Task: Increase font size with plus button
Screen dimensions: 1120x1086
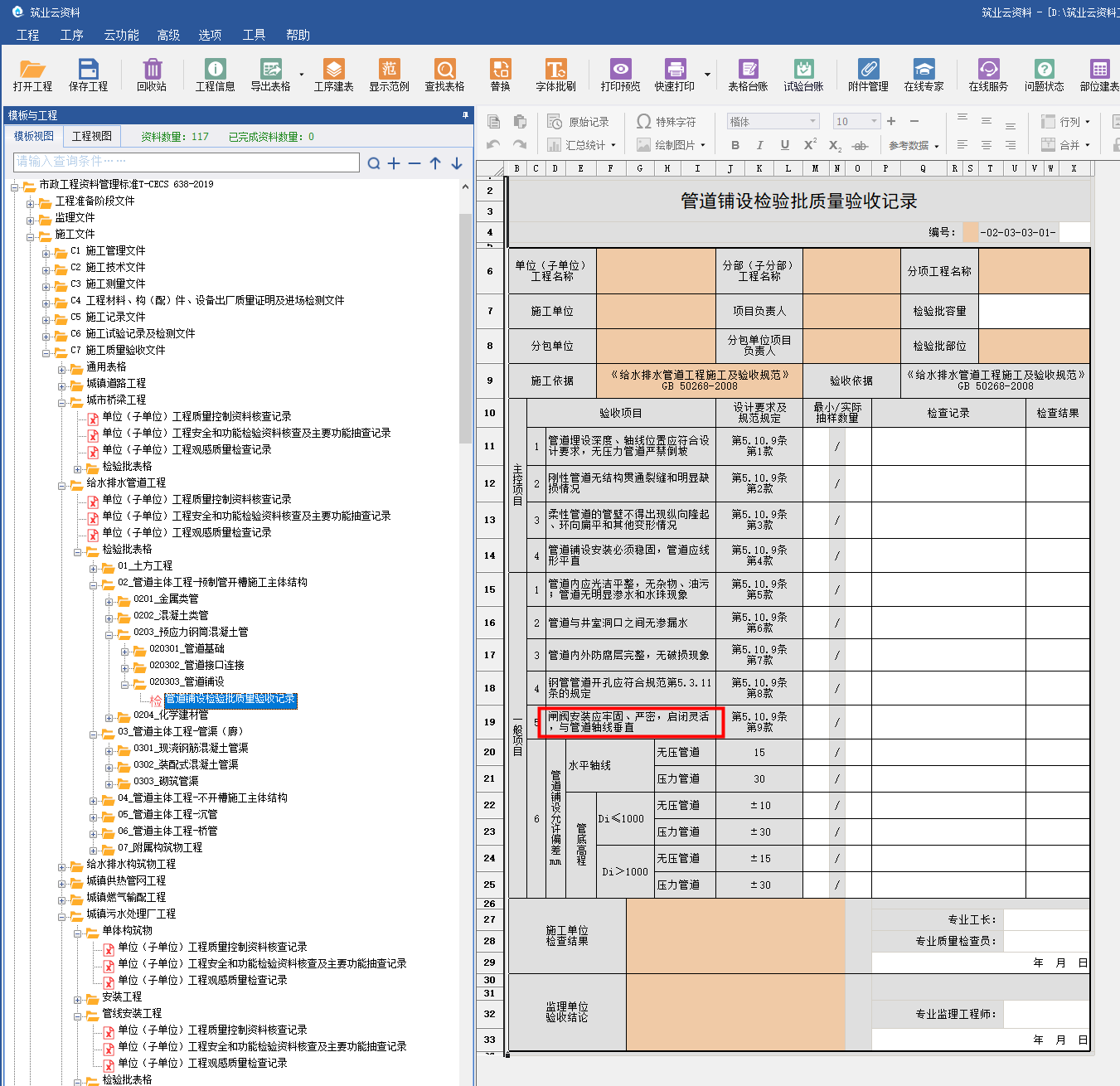Action: [891, 121]
